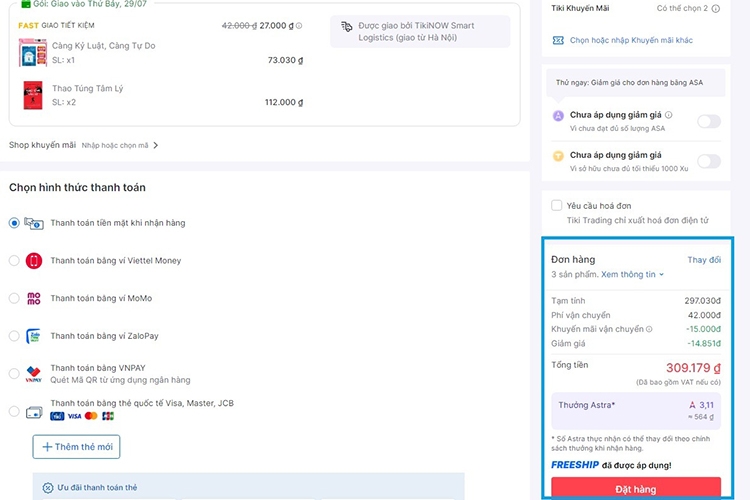Click info icon next to ASA discount label

(x=669, y=115)
